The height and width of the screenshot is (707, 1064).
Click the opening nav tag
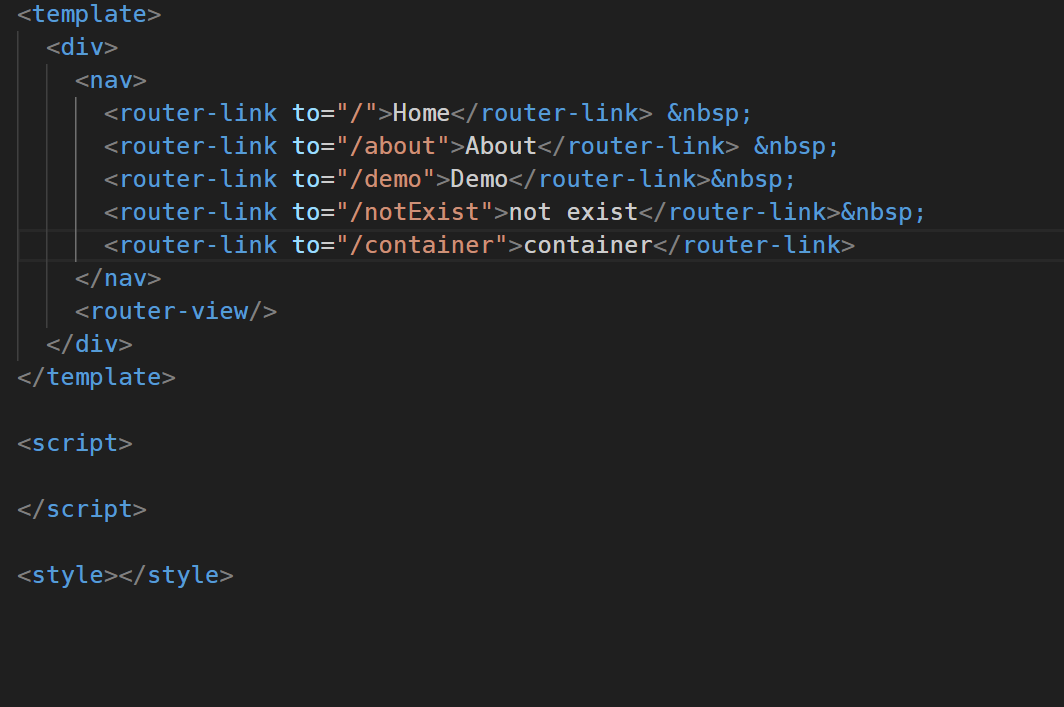coord(111,81)
